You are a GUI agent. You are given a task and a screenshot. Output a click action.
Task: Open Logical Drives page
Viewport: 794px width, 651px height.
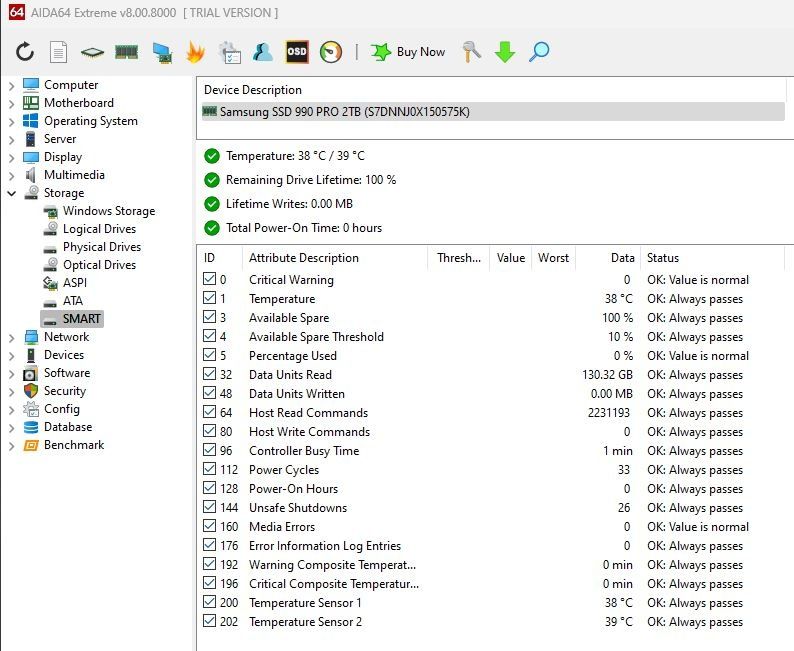[99, 229]
